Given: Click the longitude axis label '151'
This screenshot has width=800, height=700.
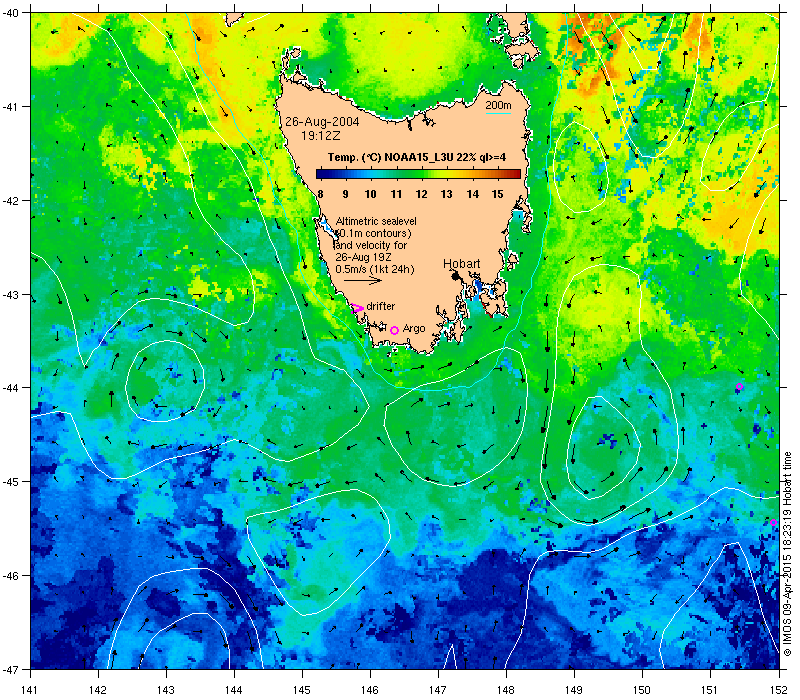Looking at the screenshot, I should coord(710,690).
